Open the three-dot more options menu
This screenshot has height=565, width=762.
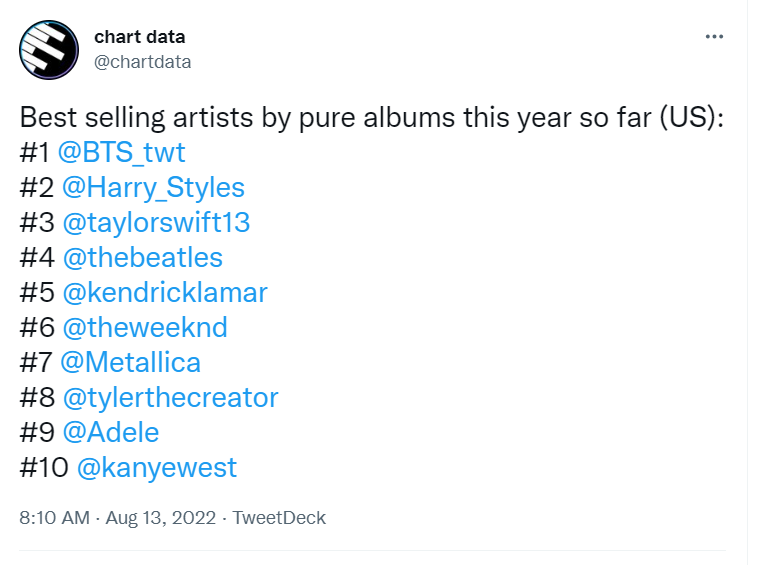[714, 36]
